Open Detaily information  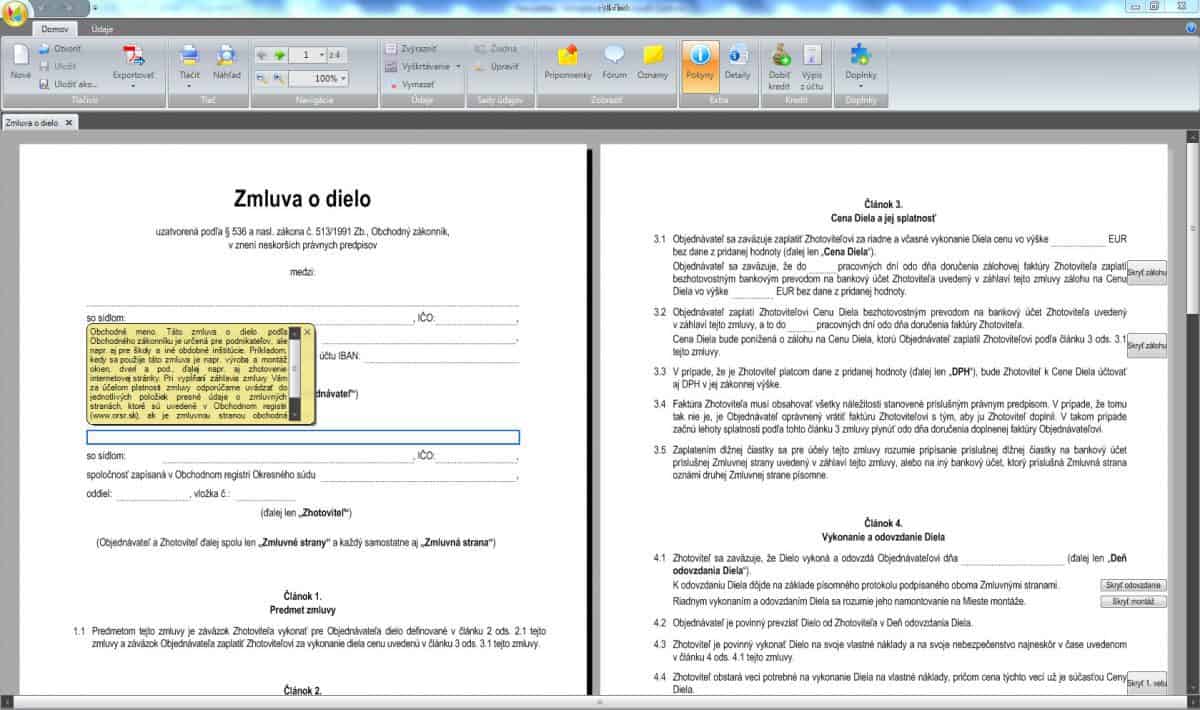pyautogui.click(x=738, y=62)
